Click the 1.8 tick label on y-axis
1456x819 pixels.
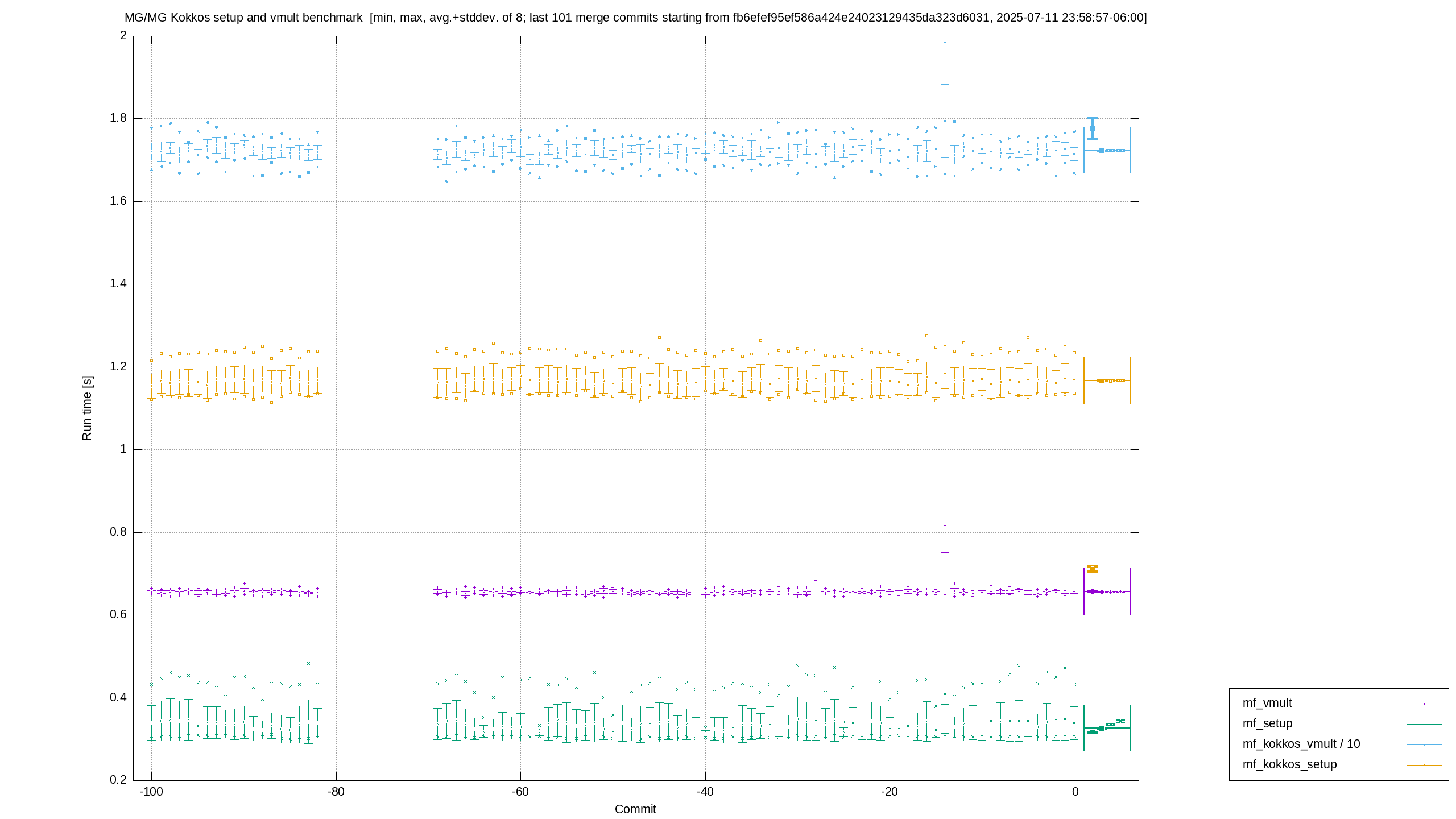click(x=118, y=118)
